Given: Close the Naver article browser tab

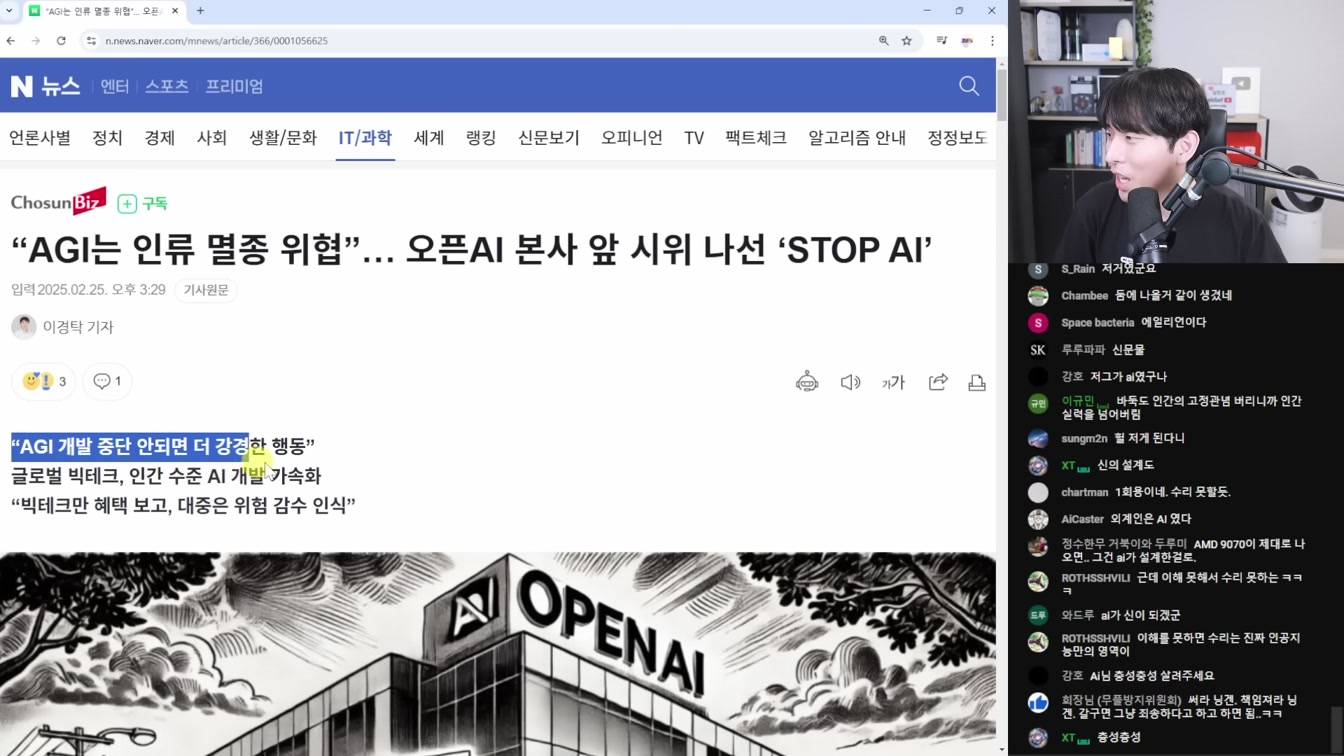Looking at the screenshot, I should pos(176,11).
